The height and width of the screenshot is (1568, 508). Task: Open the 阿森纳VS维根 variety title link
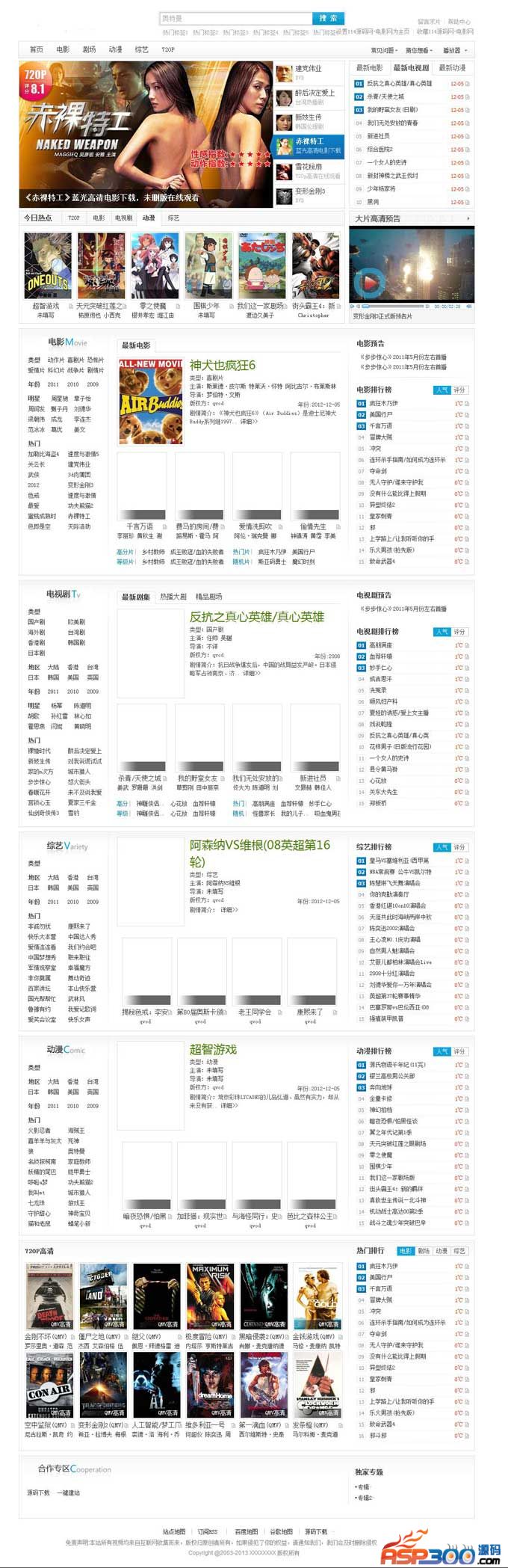(260, 852)
